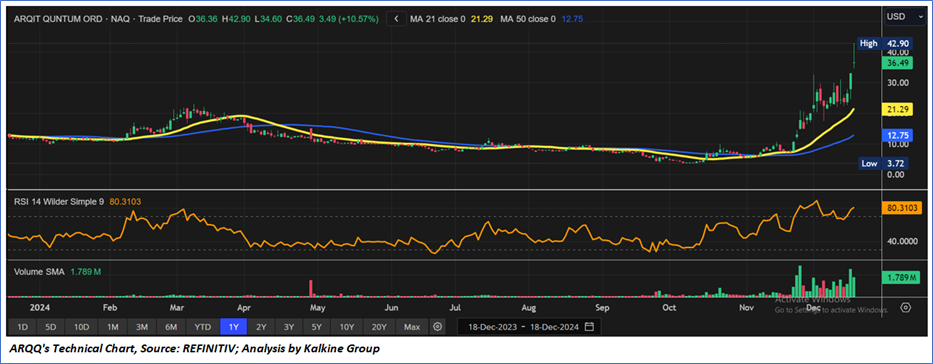
Task: Select the 5D range
Action: tap(51, 327)
